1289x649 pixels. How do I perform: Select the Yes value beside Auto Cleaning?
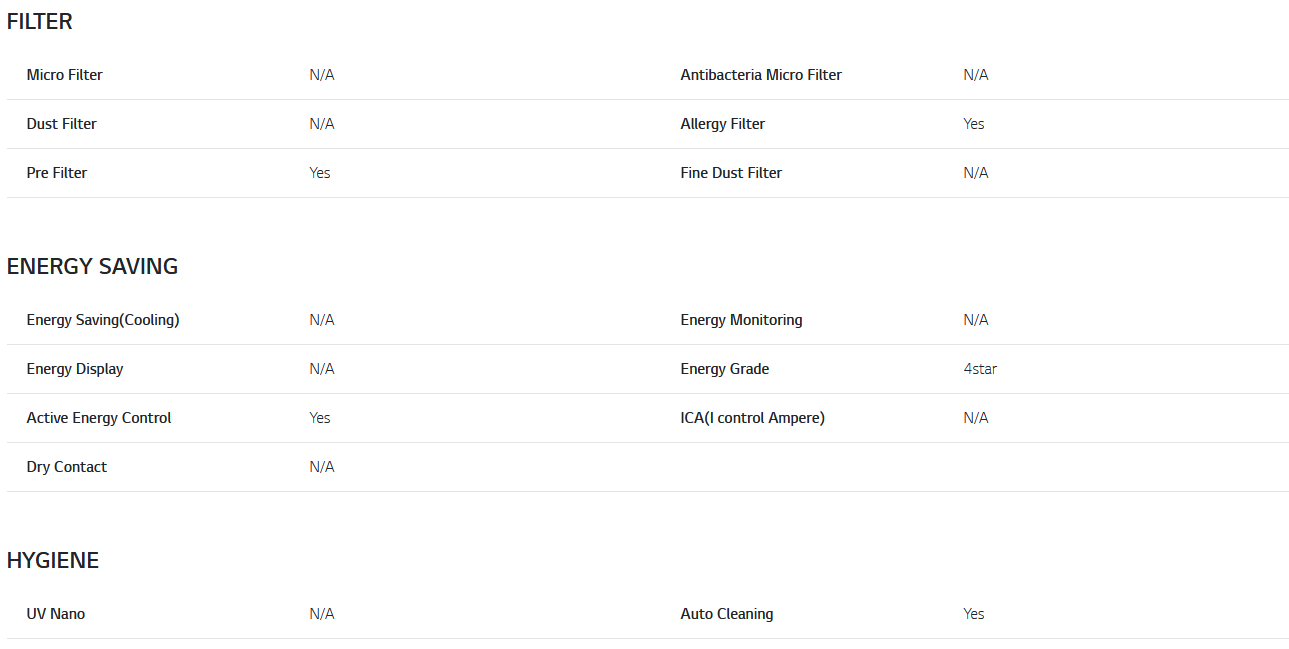point(974,614)
